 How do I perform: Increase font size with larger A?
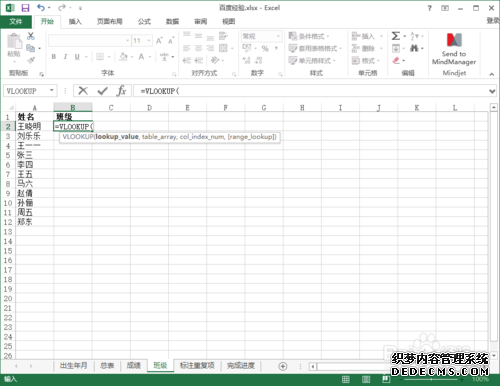159,41
